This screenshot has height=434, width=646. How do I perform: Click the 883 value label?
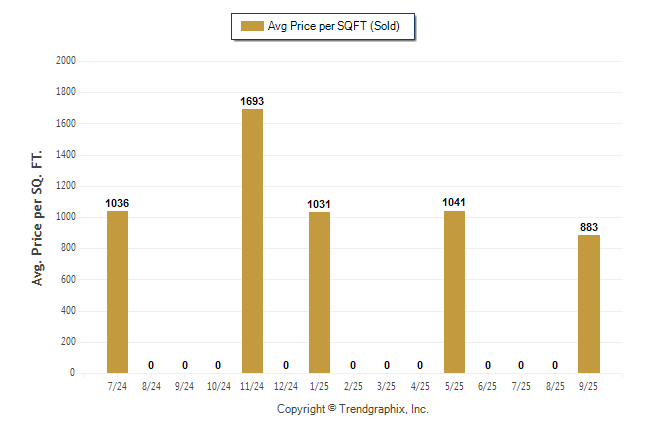[589, 227]
